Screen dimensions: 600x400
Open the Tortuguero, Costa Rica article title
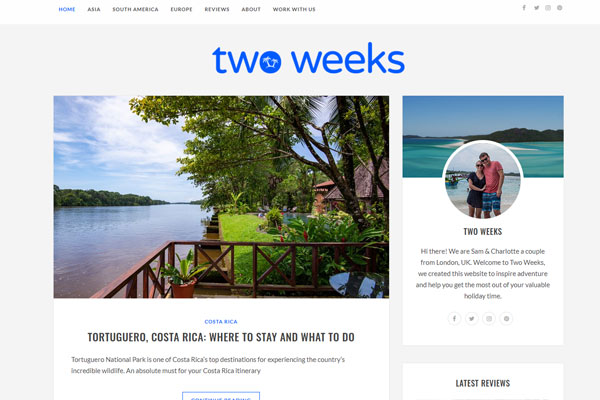click(x=221, y=337)
